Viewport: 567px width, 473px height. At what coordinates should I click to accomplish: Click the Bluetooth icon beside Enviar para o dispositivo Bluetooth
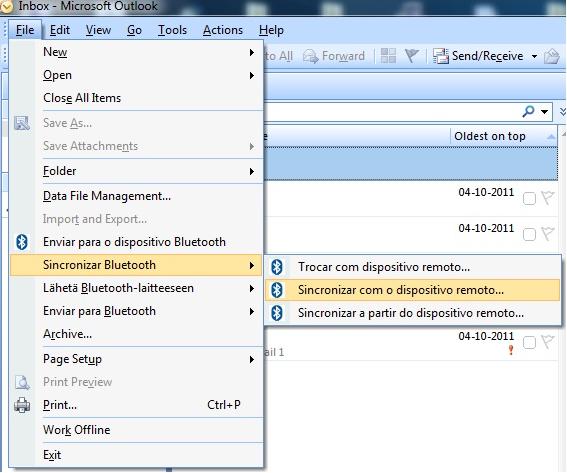[22, 242]
